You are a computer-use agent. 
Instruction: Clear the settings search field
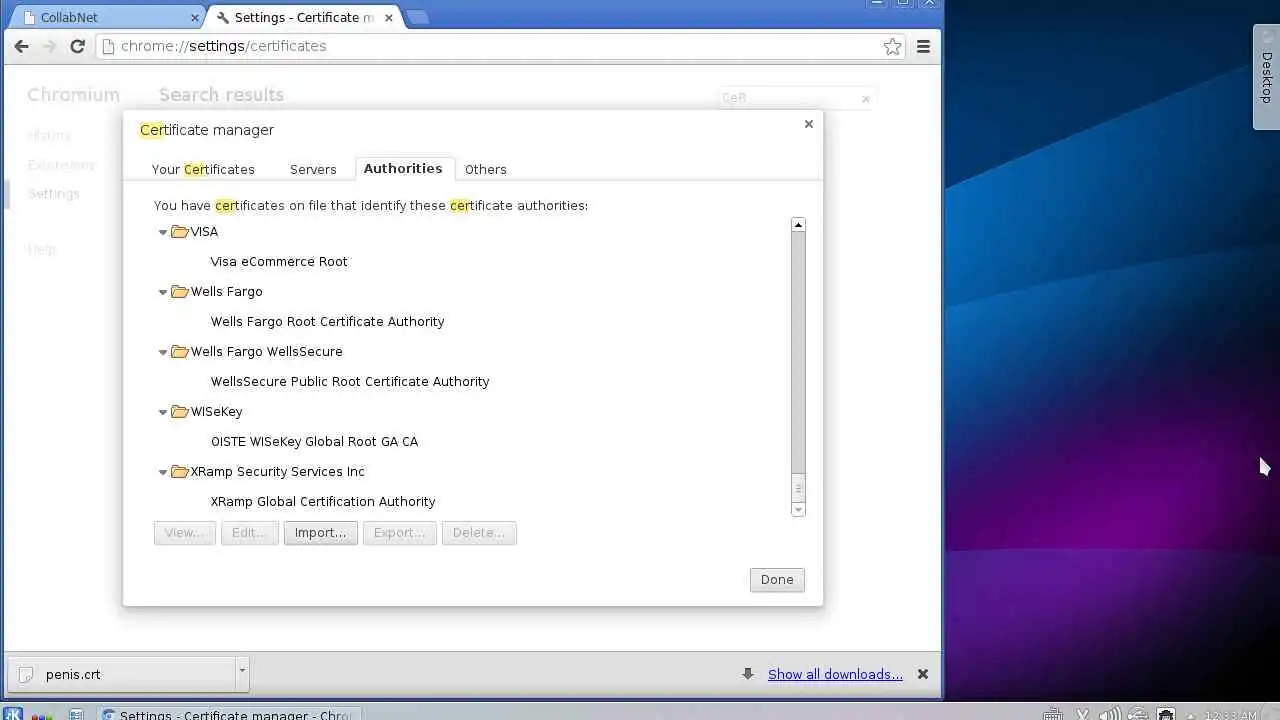click(x=865, y=98)
